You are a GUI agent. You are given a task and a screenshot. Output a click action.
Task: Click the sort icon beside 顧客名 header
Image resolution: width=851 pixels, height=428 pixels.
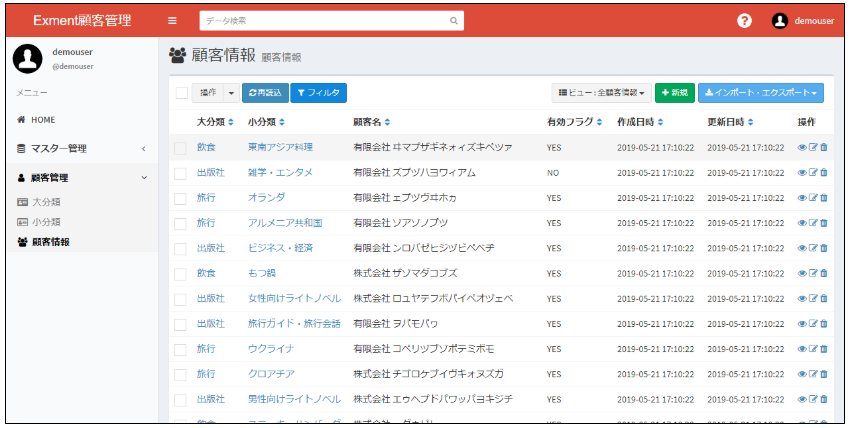(x=387, y=122)
